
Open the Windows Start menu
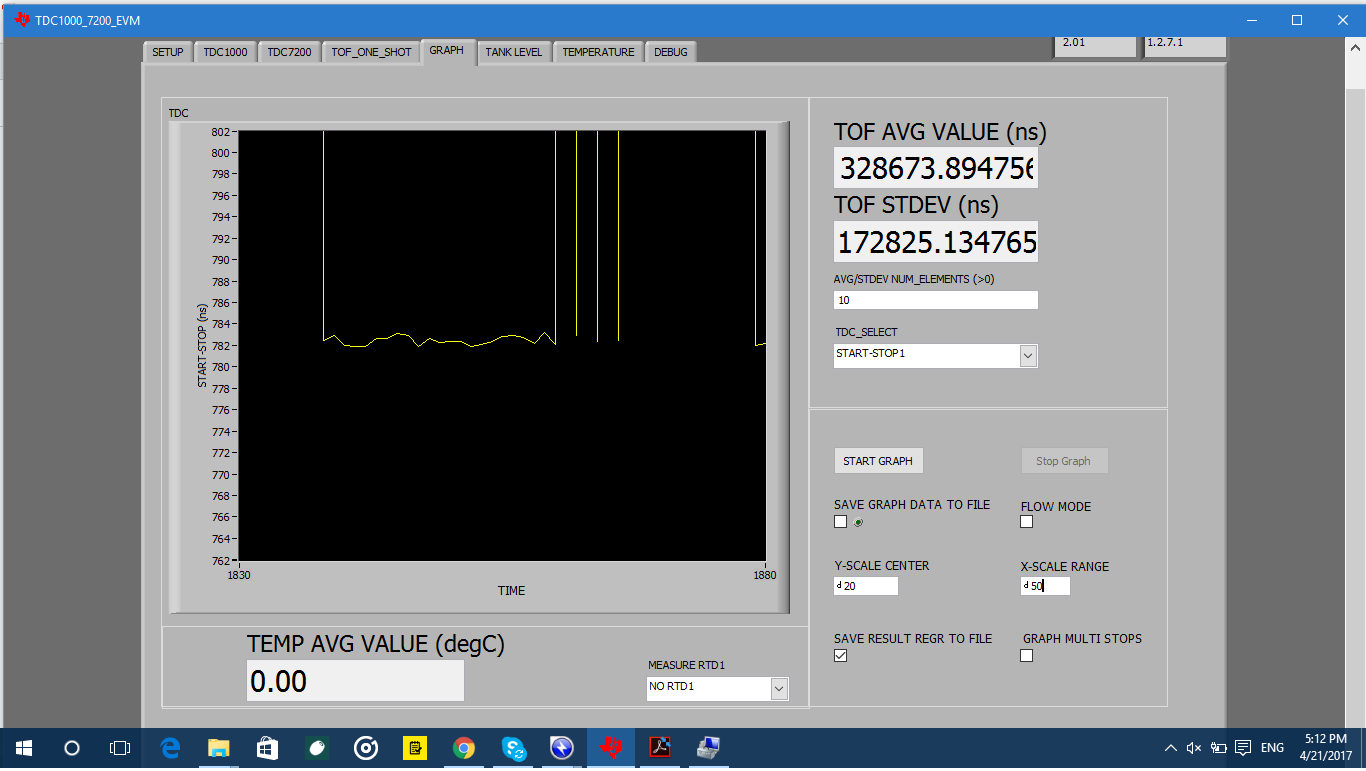pos(23,747)
